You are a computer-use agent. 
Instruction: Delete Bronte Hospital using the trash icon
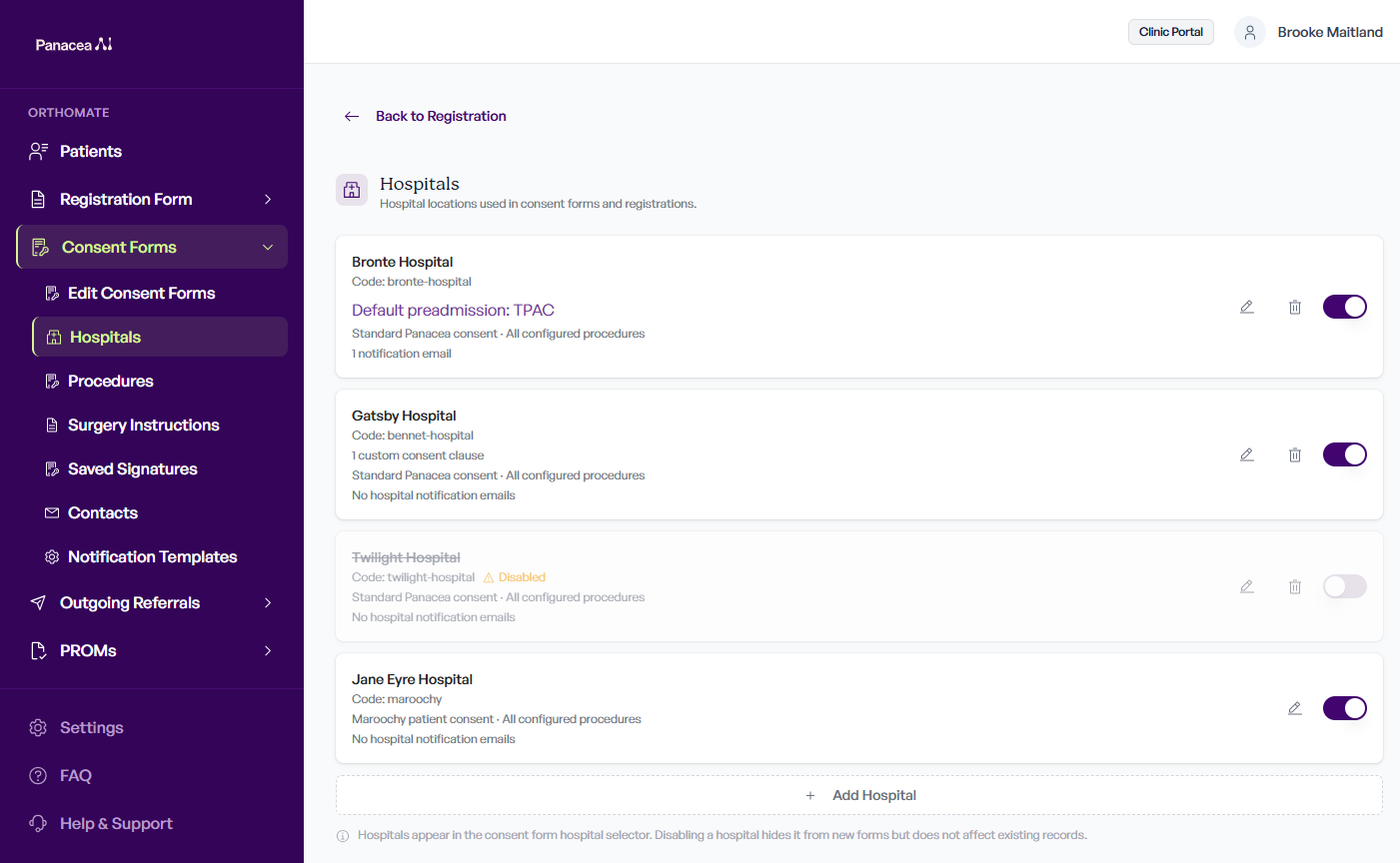click(x=1295, y=307)
